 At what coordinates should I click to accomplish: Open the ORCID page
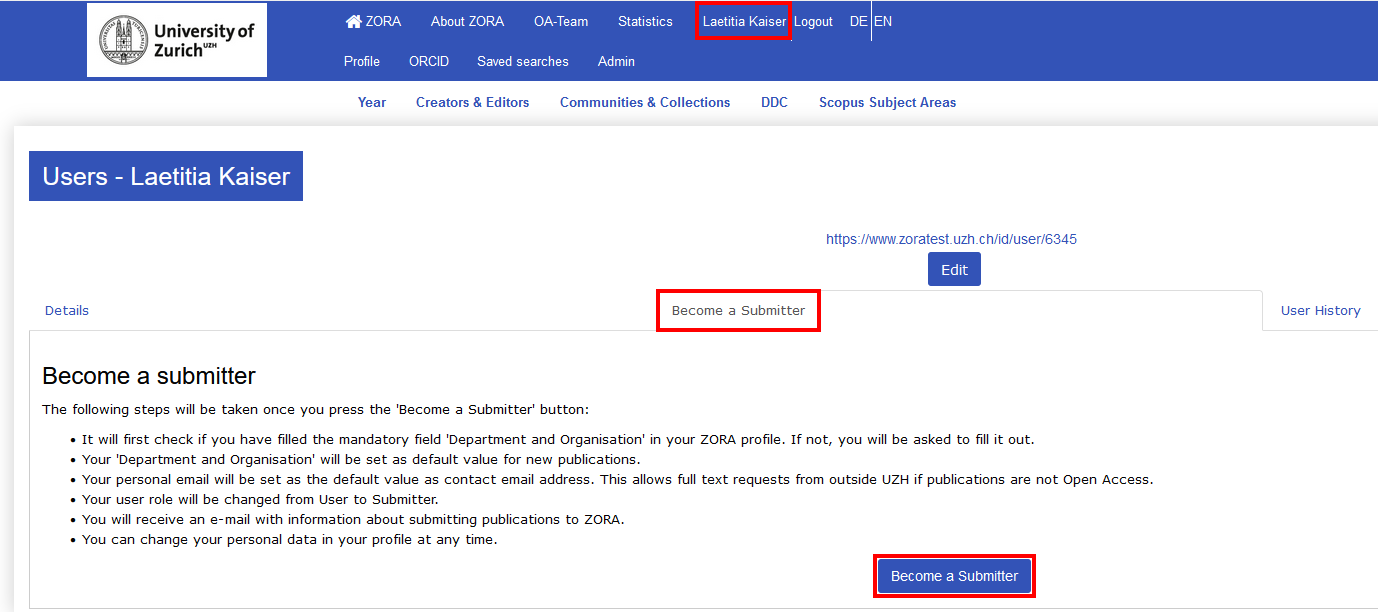pos(429,61)
